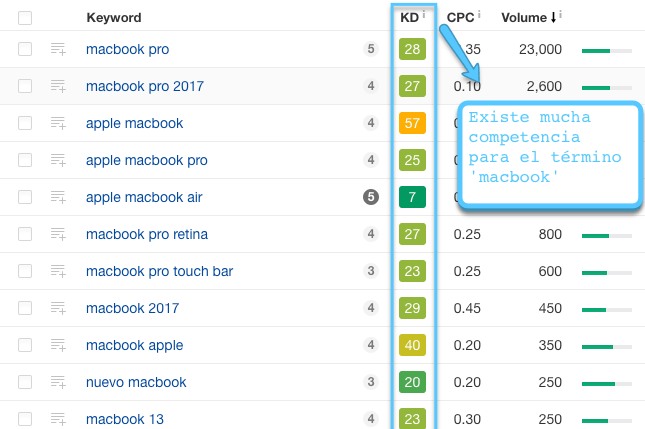Sort results by CPC column header
645x429 pixels.
click(460, 18)
